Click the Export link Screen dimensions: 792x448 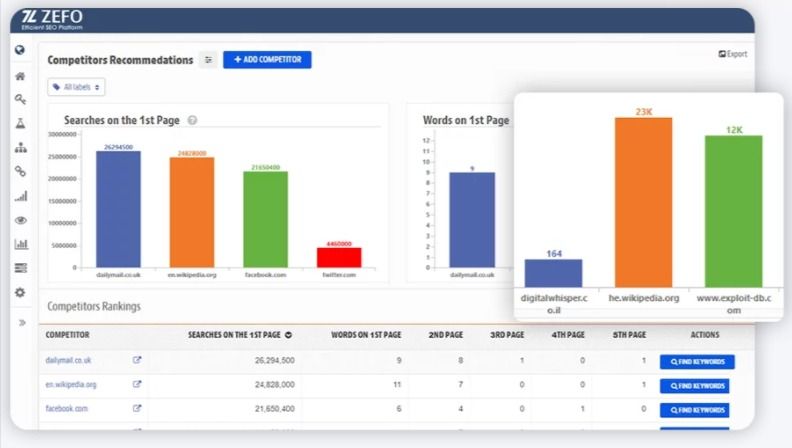[x=733, y=54]
